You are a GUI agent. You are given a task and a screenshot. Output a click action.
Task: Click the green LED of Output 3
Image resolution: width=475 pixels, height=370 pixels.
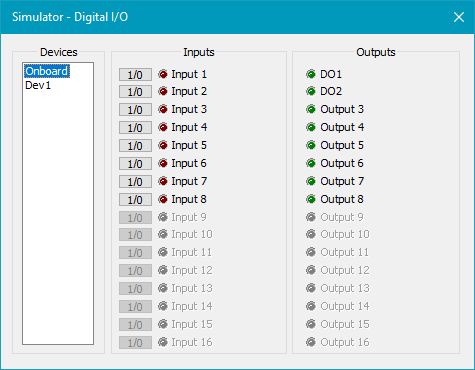coord(311,109)
